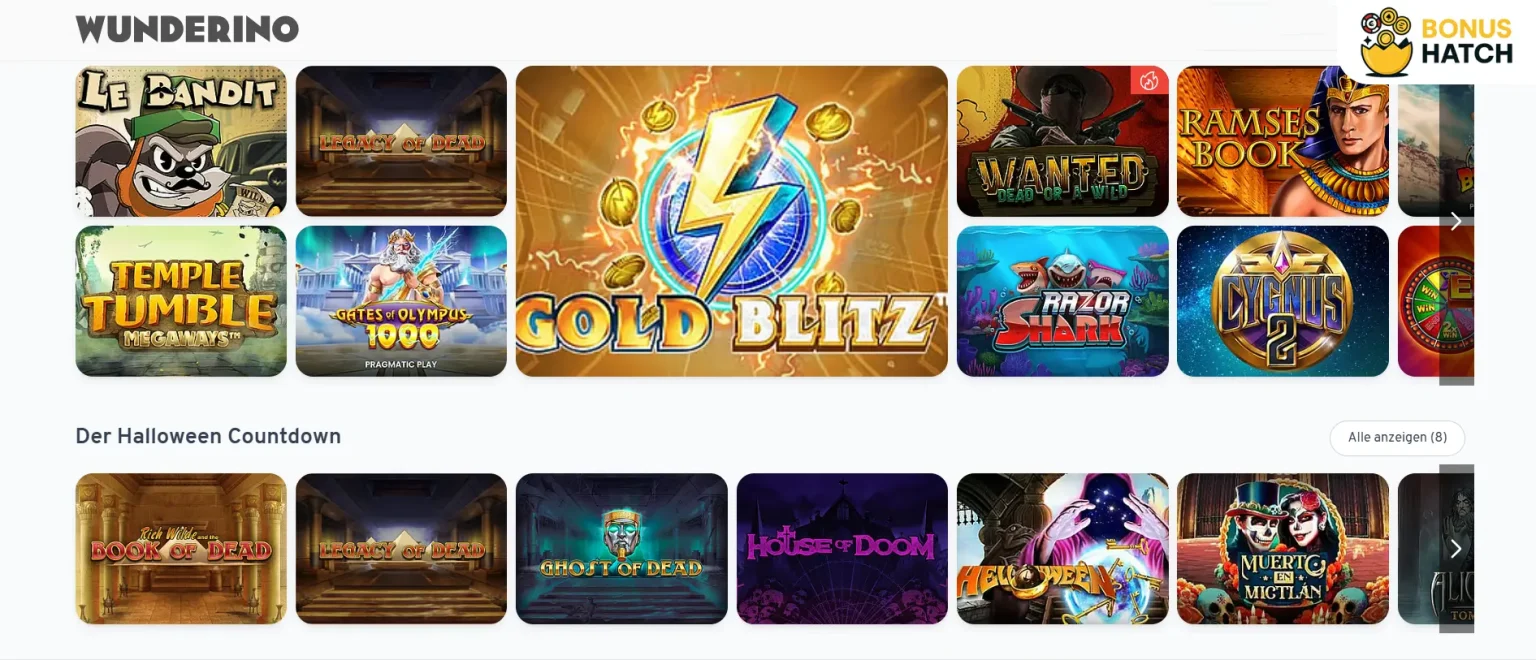Open Gates of Olympus 1000
1536x660 pixels.
point(401,301)
